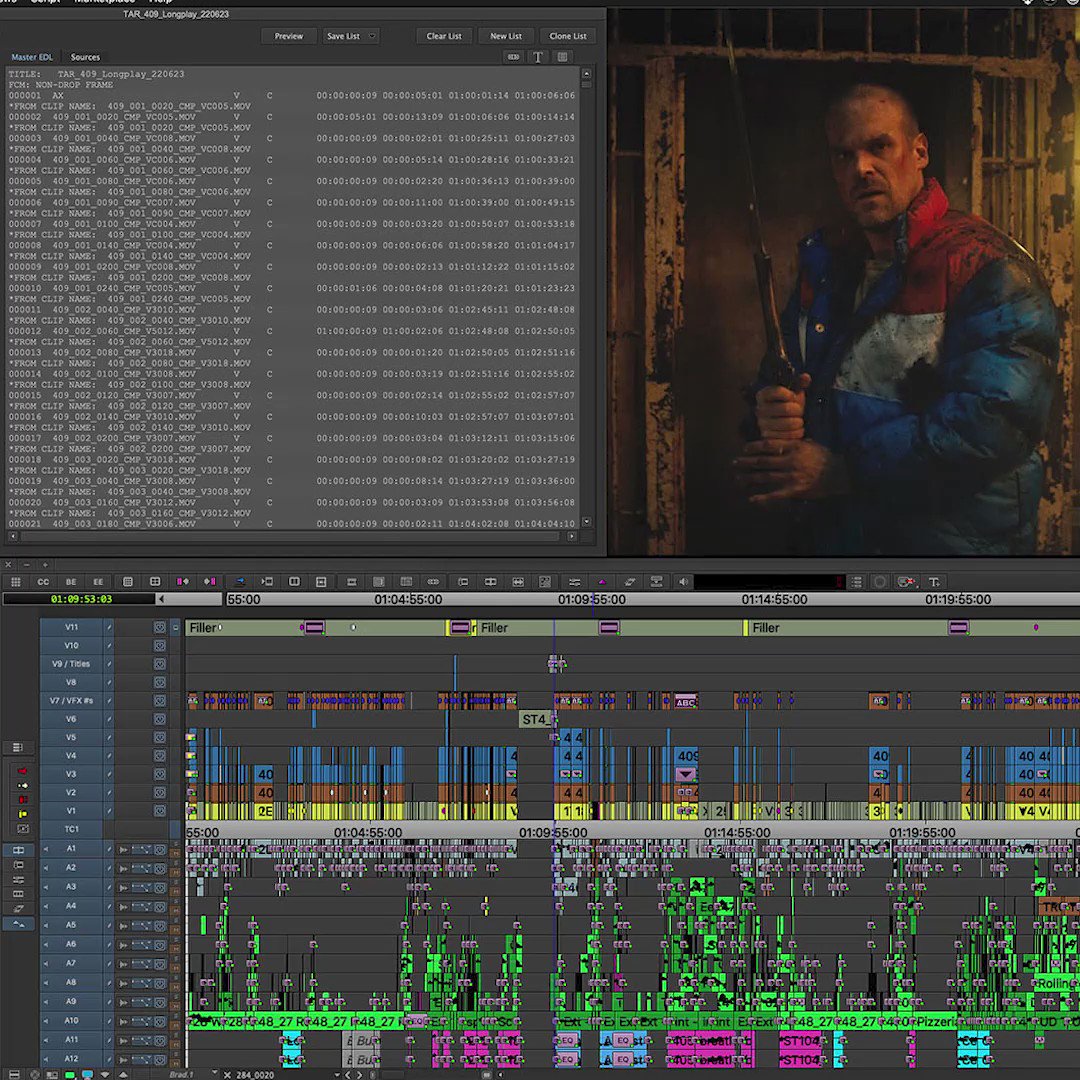
Task: Click the Clone List button
Action: pos(568,36)
